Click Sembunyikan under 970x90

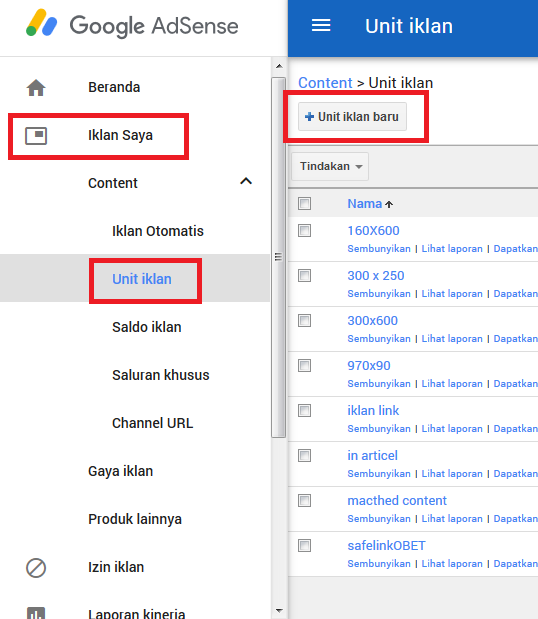379,384
